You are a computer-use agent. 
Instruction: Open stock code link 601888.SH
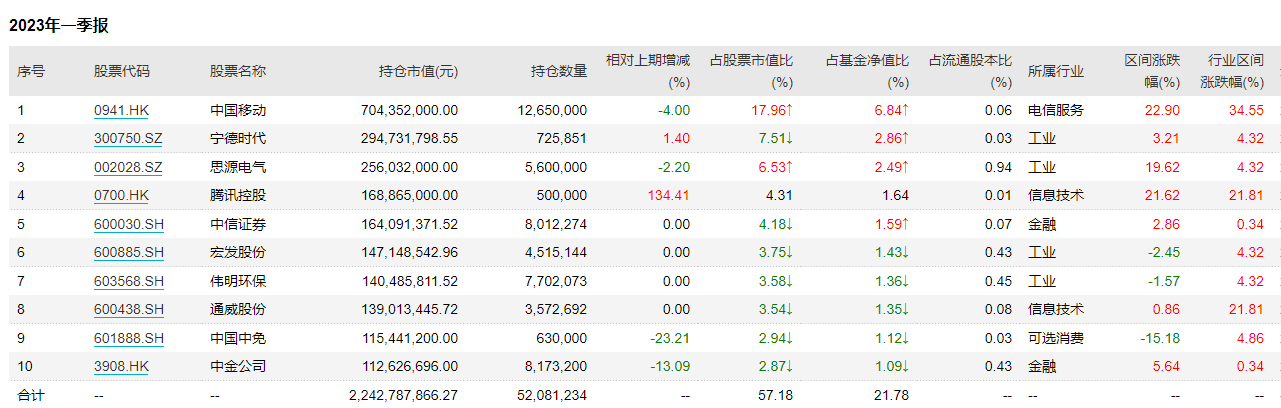click(129, 338)
